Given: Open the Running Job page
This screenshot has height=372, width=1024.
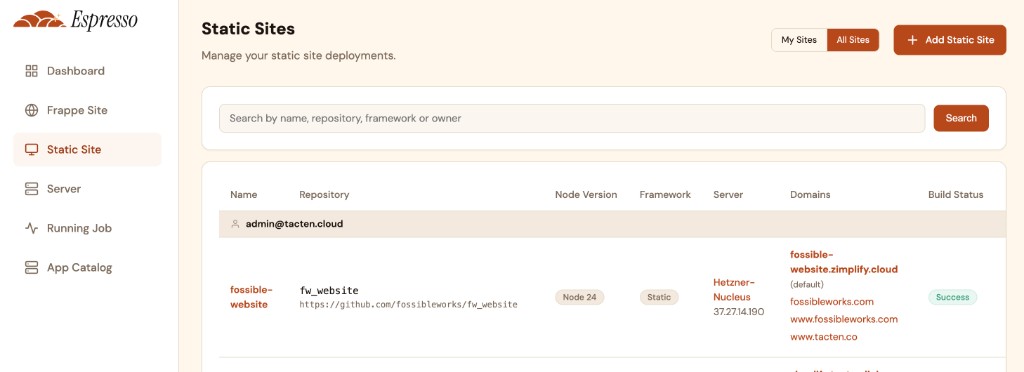Looking at the screenshot, I should pyautogui.click(x=88, y=228).
